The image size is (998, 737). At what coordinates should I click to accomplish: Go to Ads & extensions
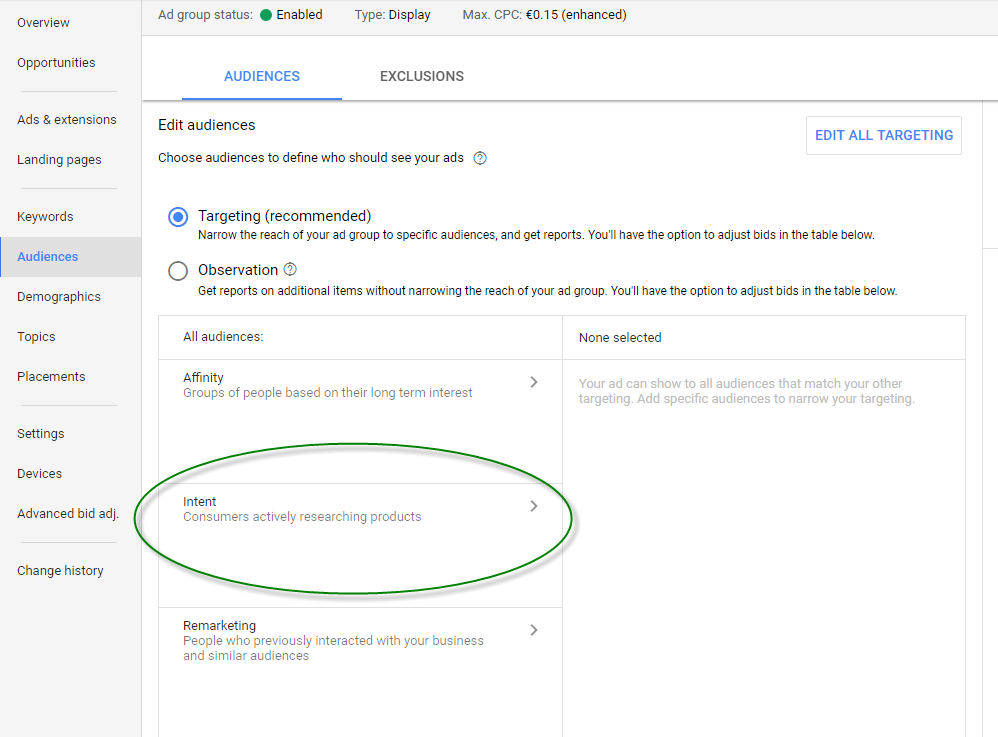67,120
